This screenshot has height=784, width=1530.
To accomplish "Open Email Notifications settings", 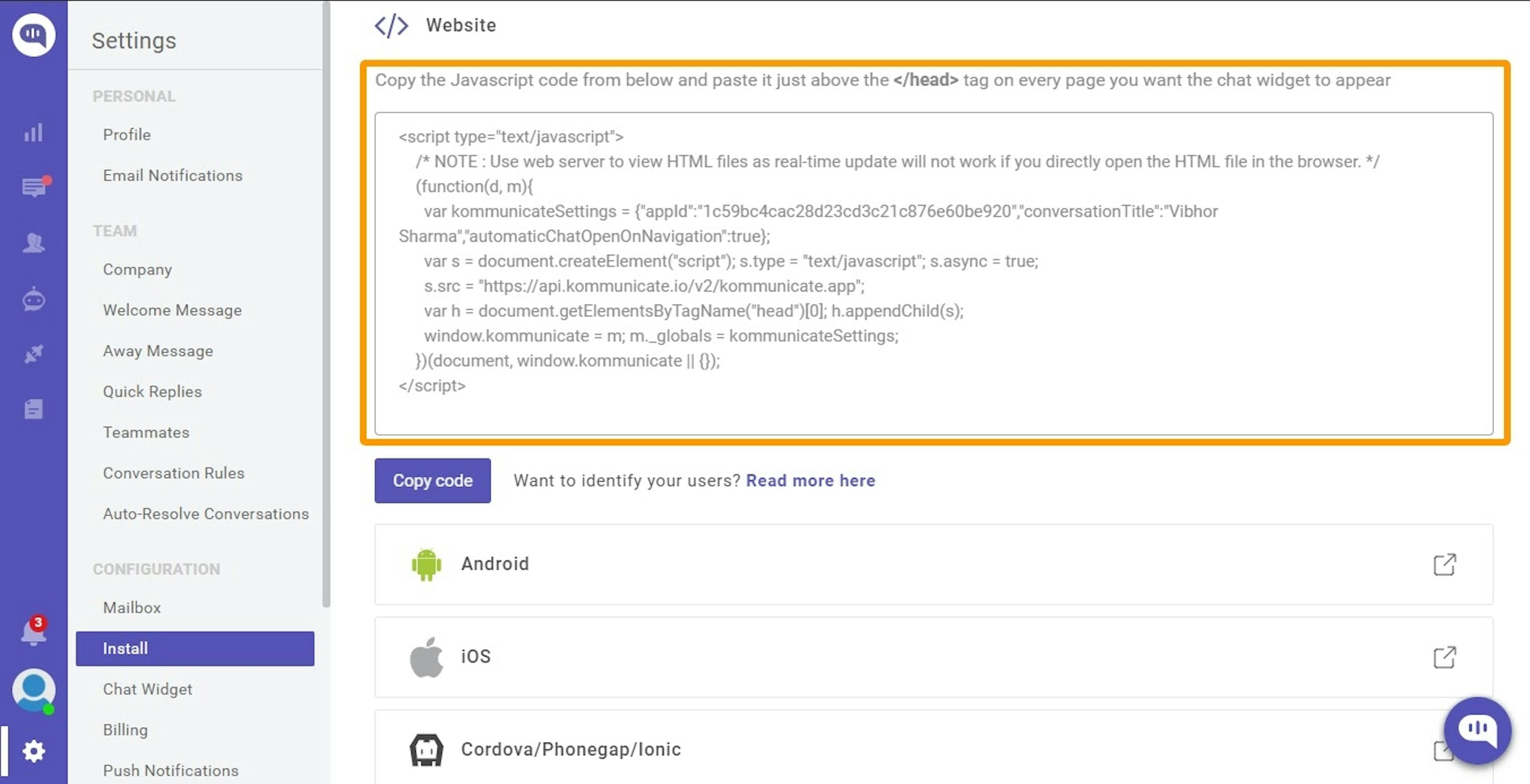I will (173, 176).
